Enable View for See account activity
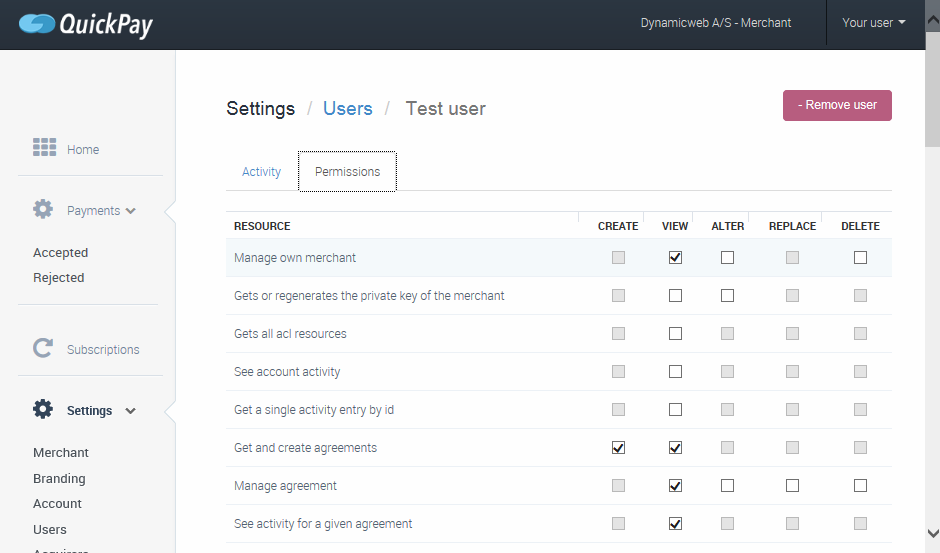940x553 pixels. coord(675,372)
